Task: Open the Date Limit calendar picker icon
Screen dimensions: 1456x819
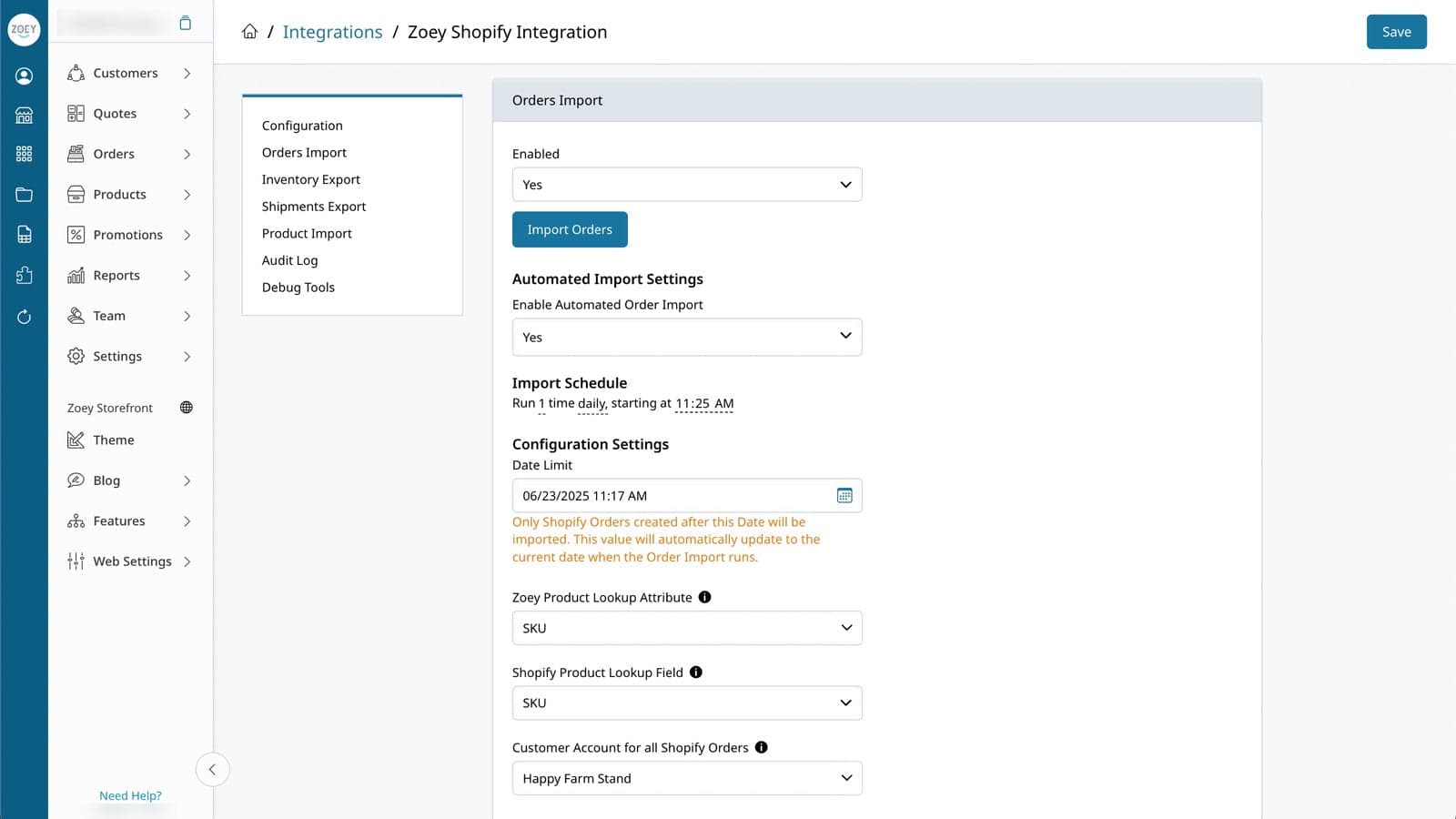Action: coord(844,496)
